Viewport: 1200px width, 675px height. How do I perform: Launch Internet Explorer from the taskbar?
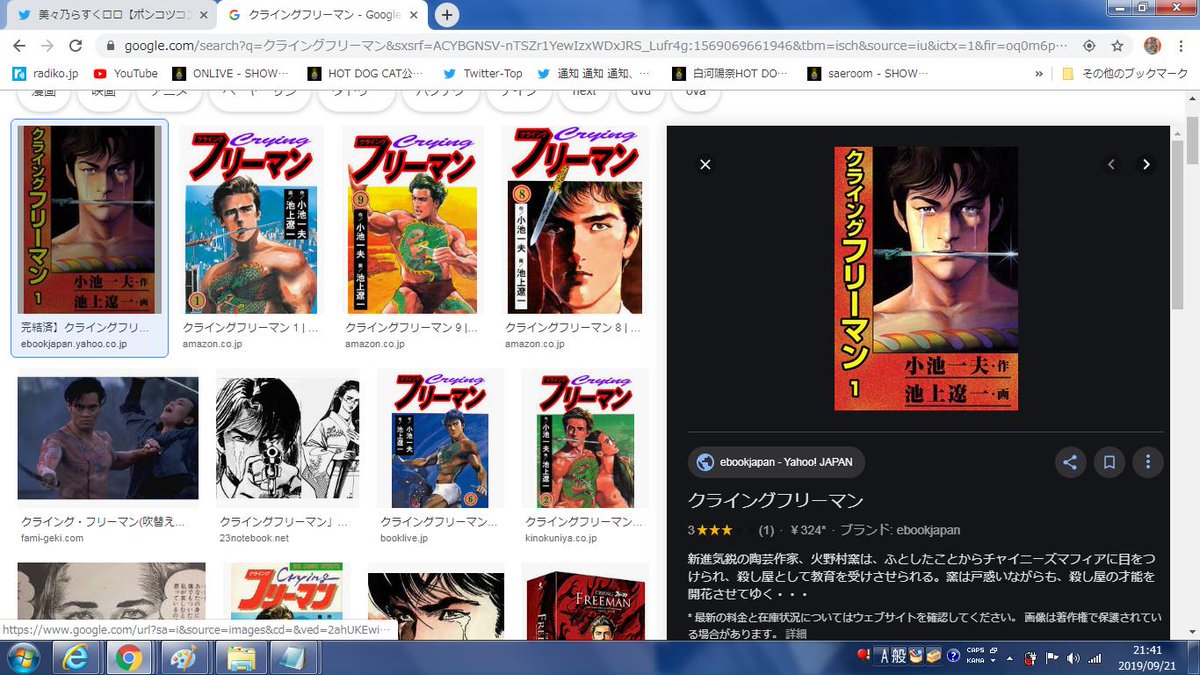pyautogui.click(x=76, y=657)
